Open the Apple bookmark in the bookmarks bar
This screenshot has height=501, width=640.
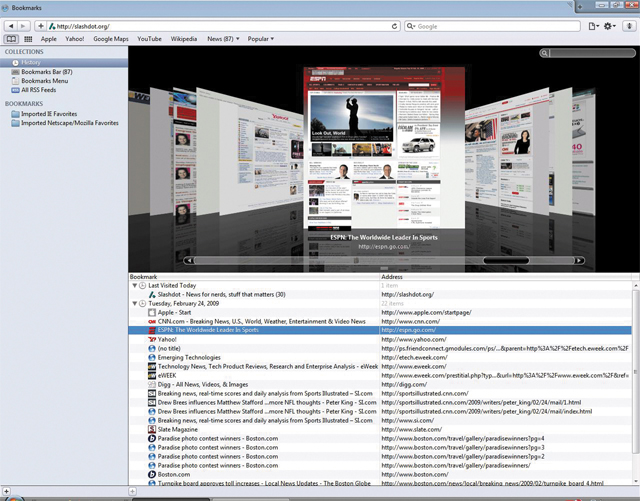(x=49, y=39)
